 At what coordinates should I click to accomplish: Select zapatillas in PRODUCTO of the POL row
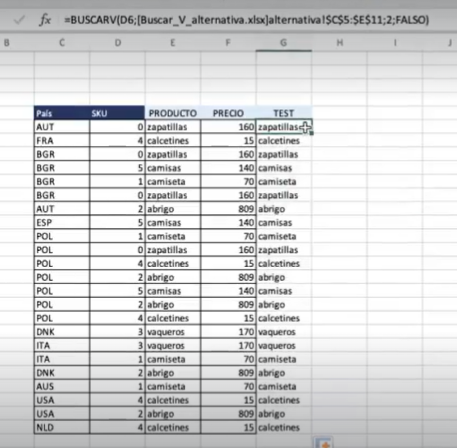173,250
